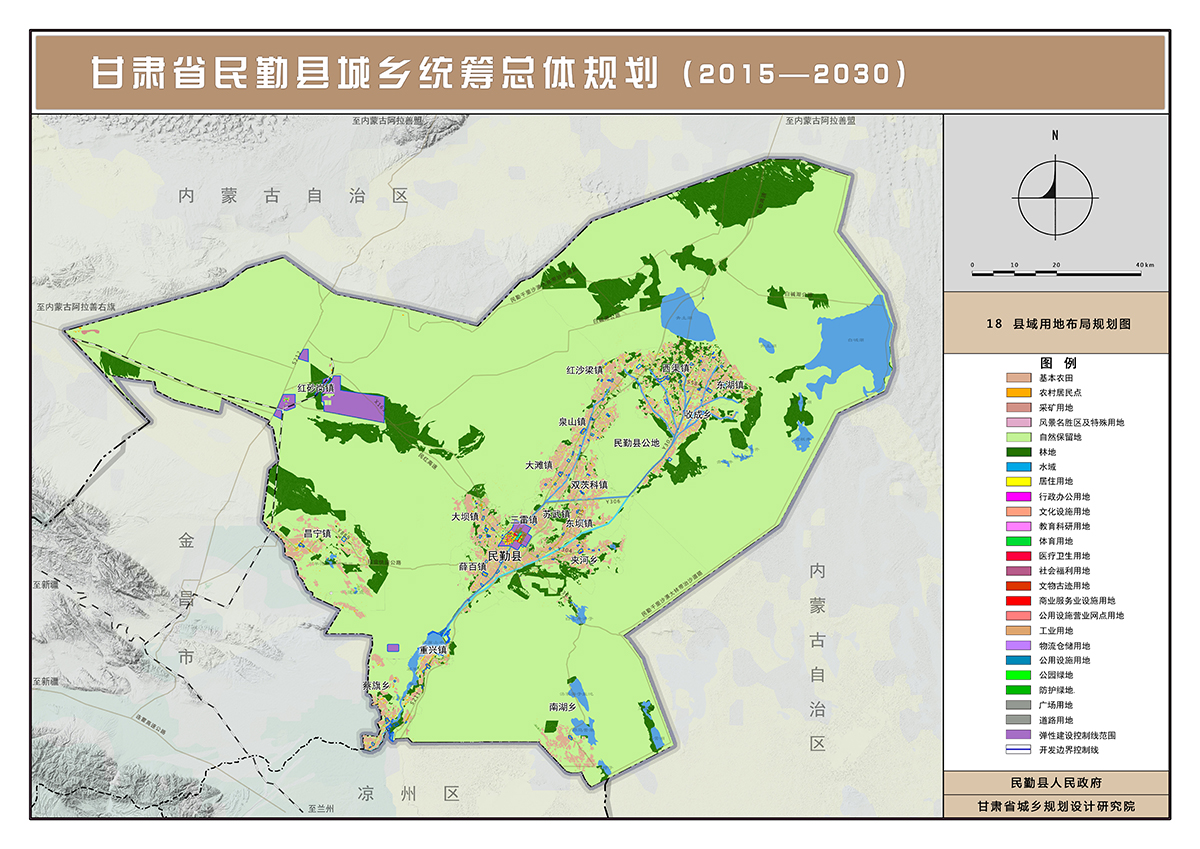The image size is (1200, 849).
Task: Click the 图例 legend heading
Action: tap(1055, 362)
